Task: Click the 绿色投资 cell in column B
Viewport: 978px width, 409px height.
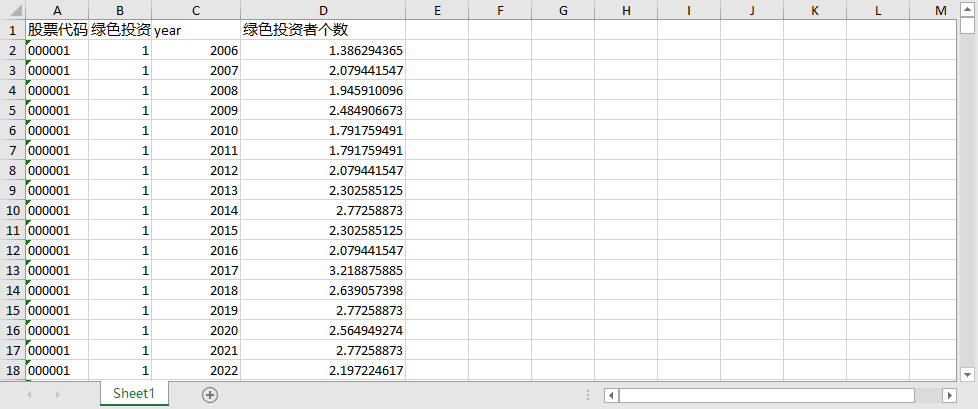Action: coord(120,30)
